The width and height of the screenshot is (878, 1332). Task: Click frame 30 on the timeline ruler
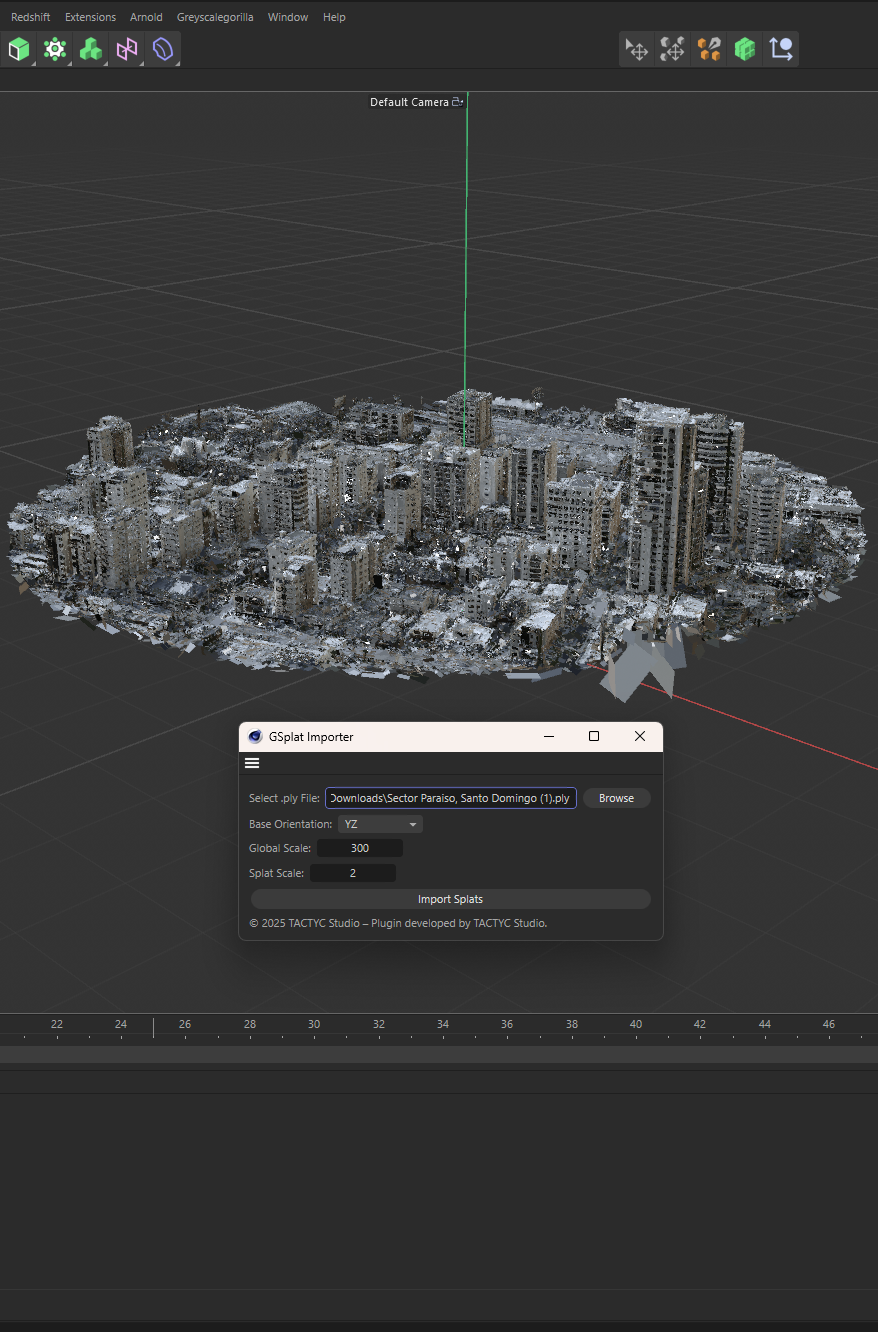[x=314, y=1027]
